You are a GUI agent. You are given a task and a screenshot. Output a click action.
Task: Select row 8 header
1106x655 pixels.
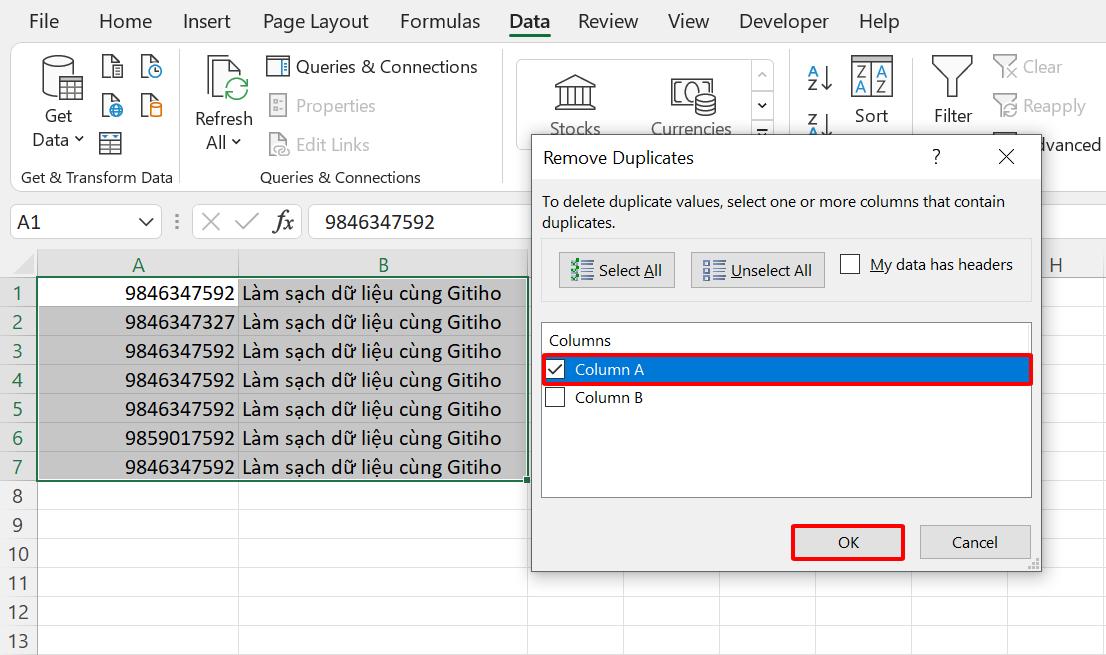pos(18,496)
